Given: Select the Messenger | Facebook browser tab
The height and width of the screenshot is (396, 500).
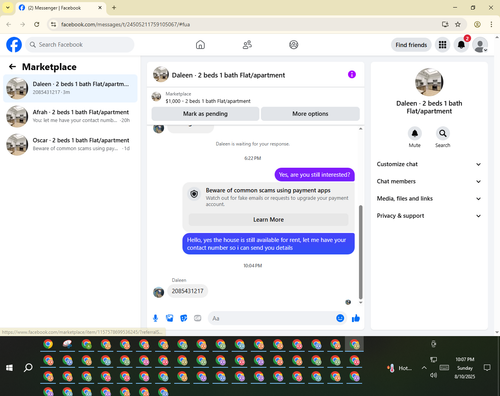Looking at the screenshot, I should pos(61,8).
